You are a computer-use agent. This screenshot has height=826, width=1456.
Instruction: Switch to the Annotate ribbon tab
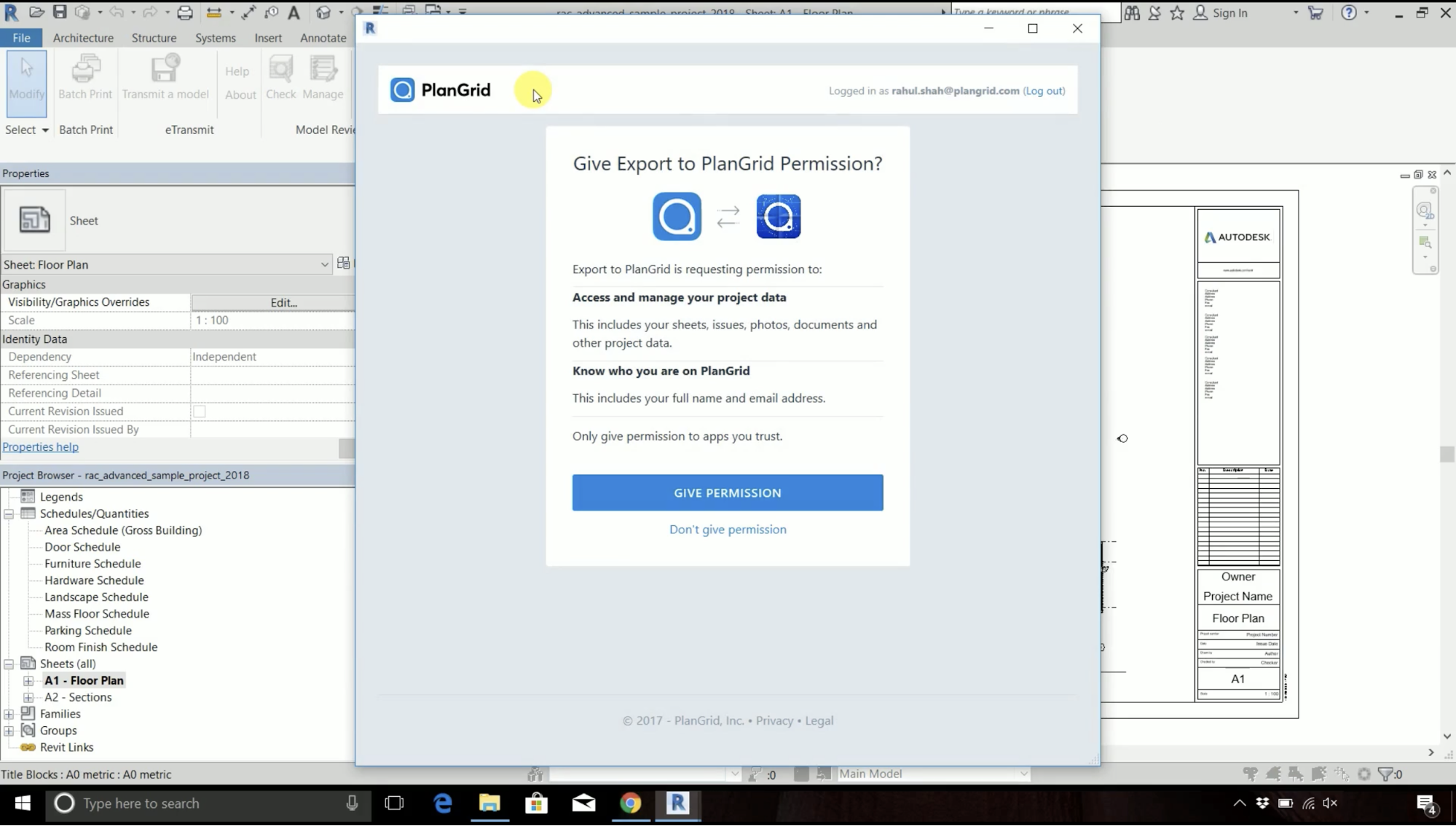[x=323, y=38]
